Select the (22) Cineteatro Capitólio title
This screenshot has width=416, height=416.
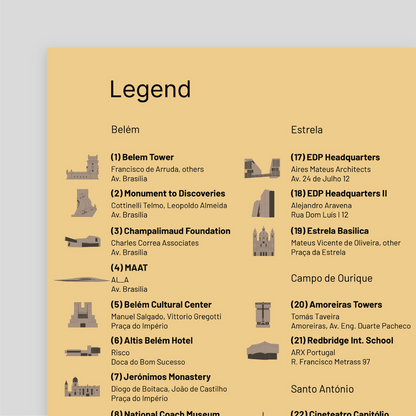click(x=340, y=413)
